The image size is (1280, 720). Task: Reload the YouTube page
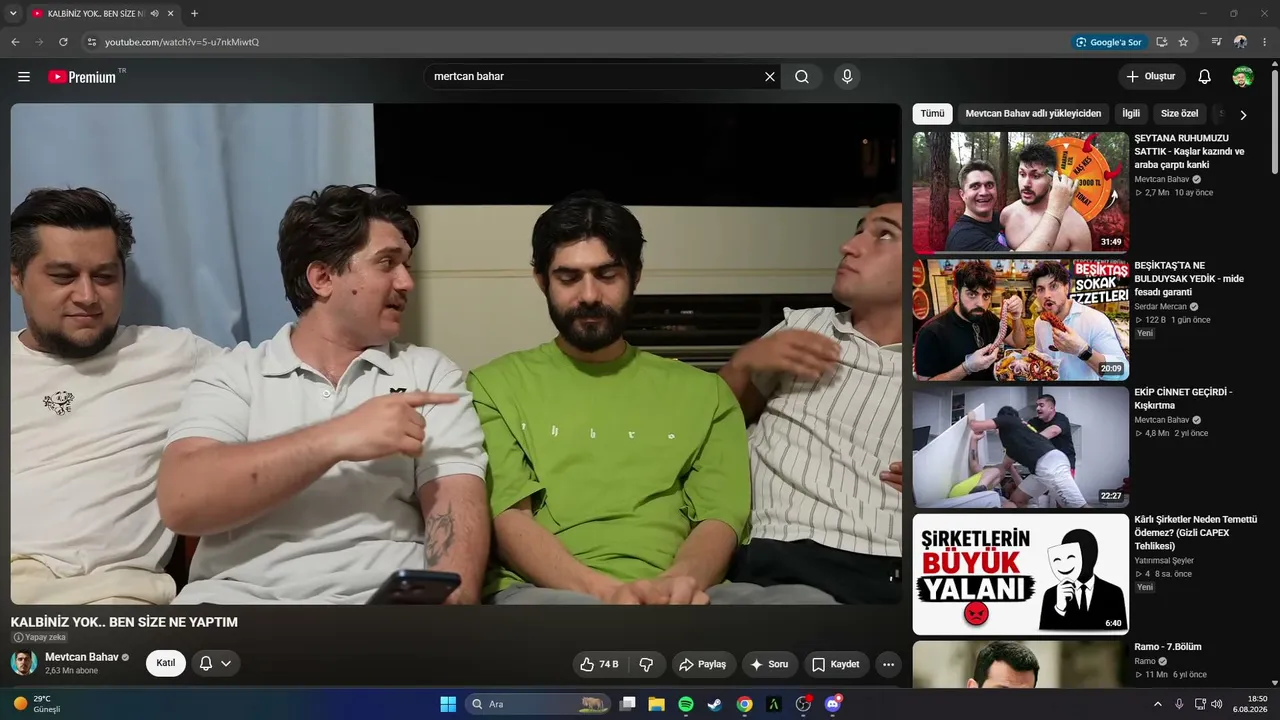coord(63,42)
